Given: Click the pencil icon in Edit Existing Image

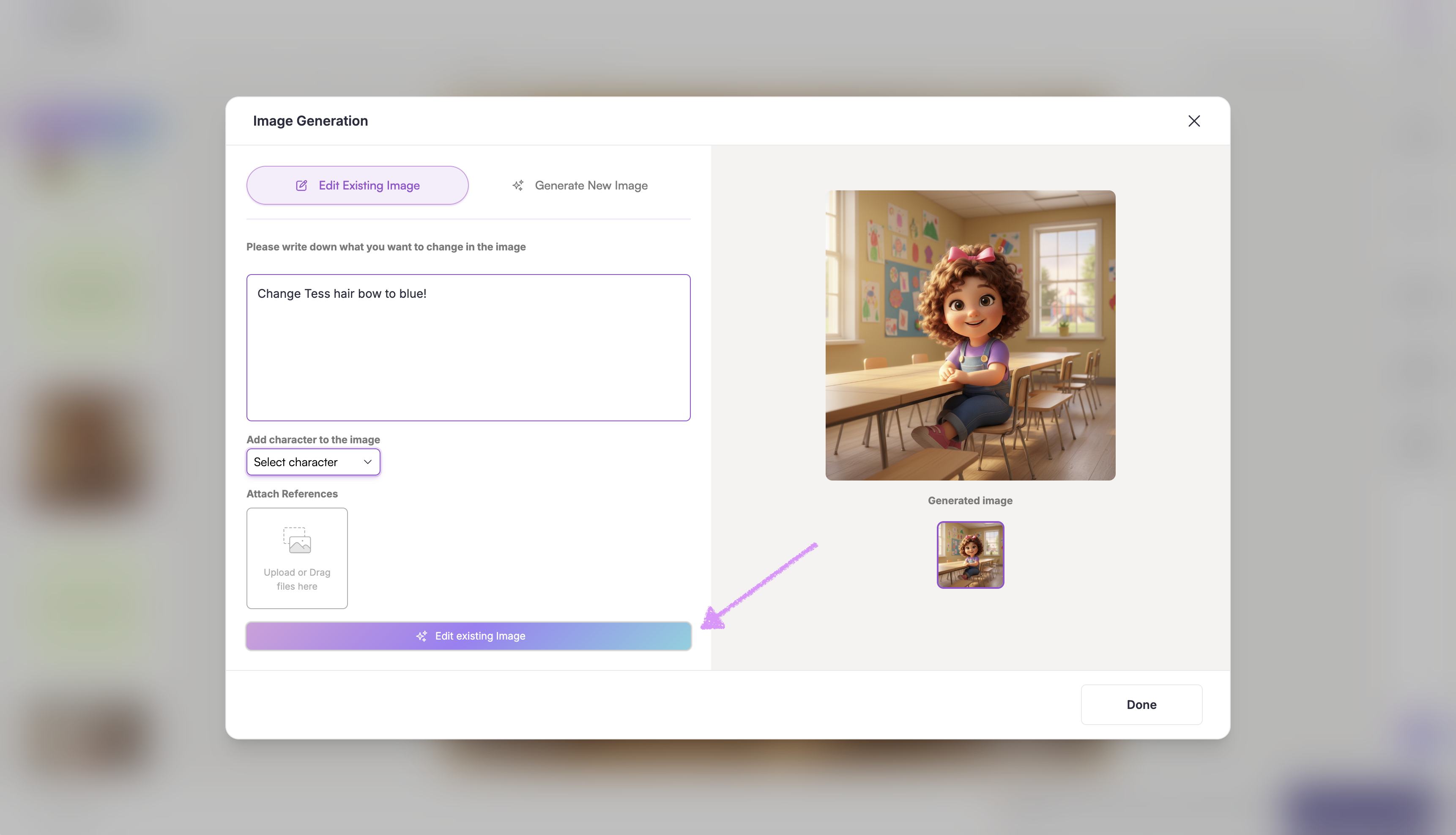Looking at the screenshot, I should click(x=301, y=185).
